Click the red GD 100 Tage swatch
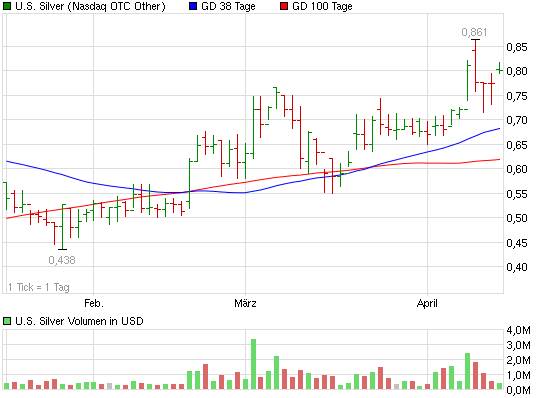 (284, 6)
